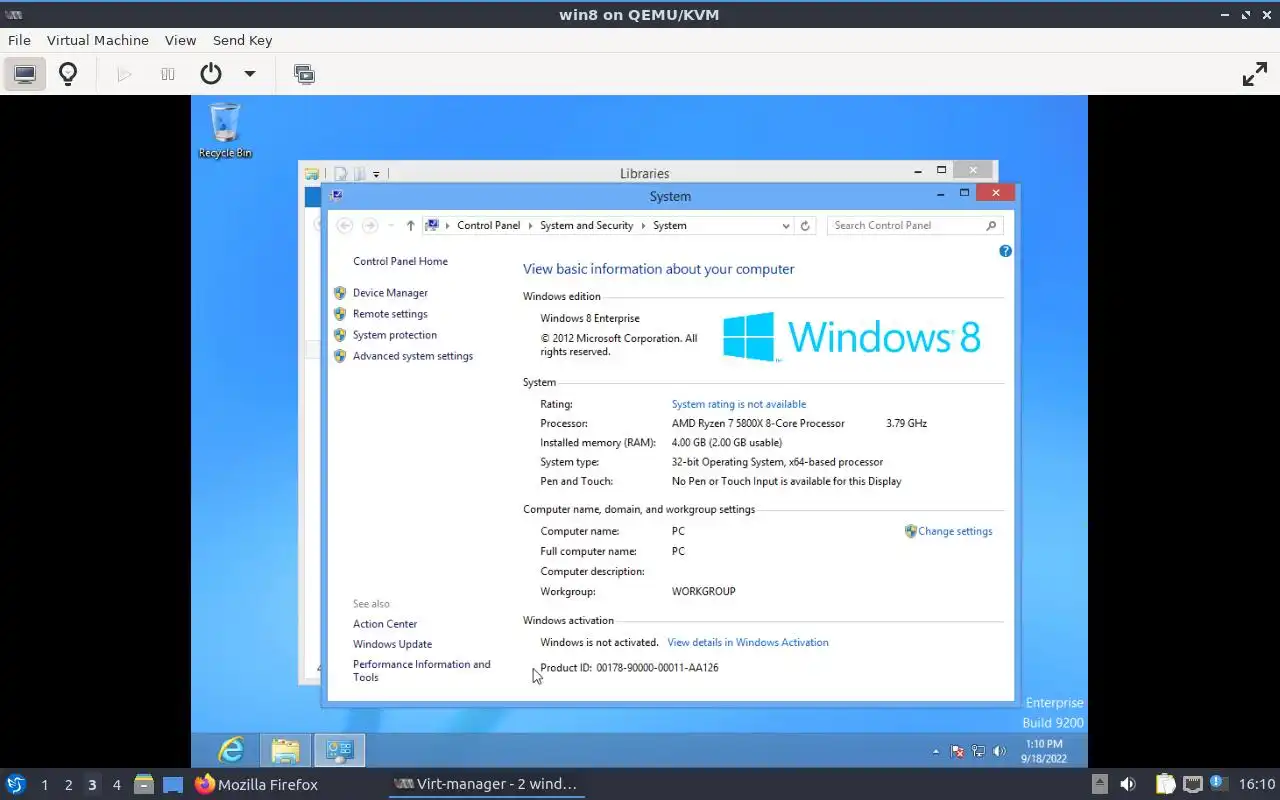Expand arrow after System and Security breadcrumb
The image size is (1280, 800).
click(643, 226)
